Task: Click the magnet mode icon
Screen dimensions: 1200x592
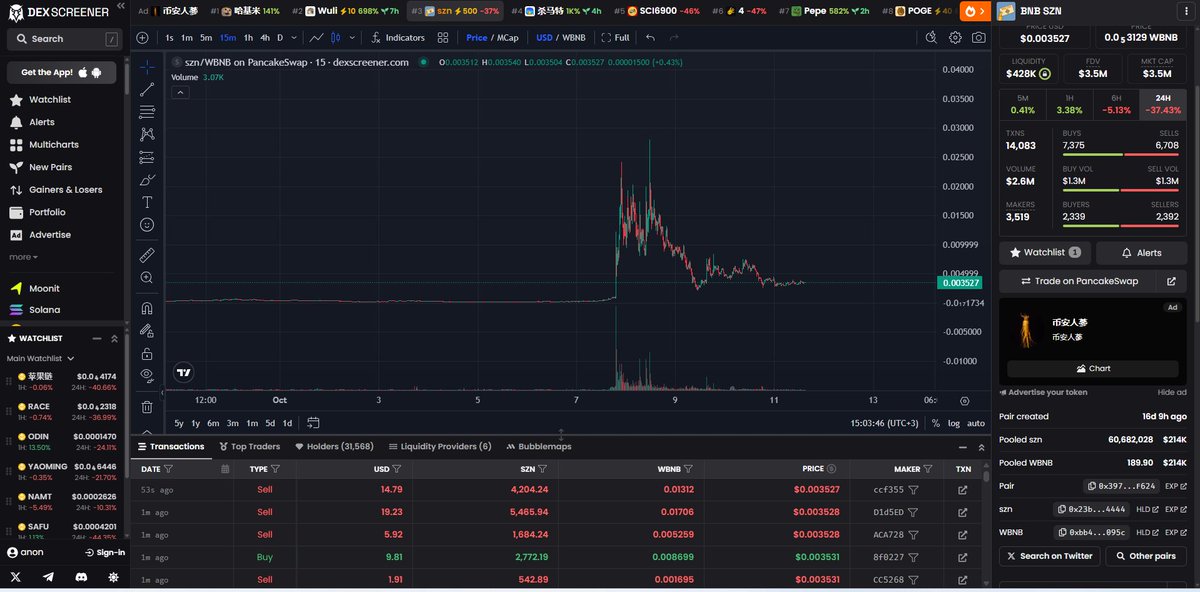Action: coord(147,308)
